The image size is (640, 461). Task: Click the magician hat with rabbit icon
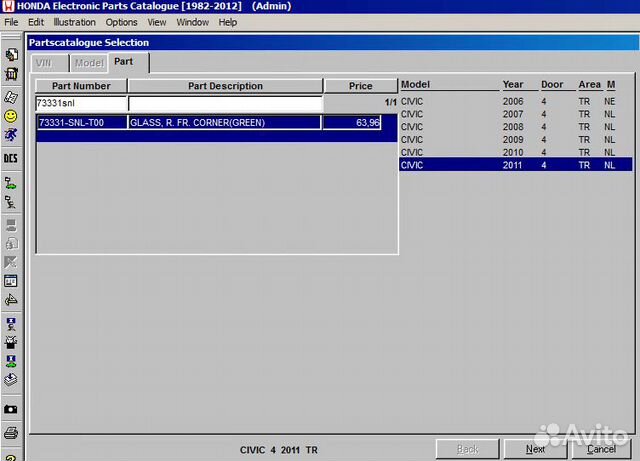point(11,342)
